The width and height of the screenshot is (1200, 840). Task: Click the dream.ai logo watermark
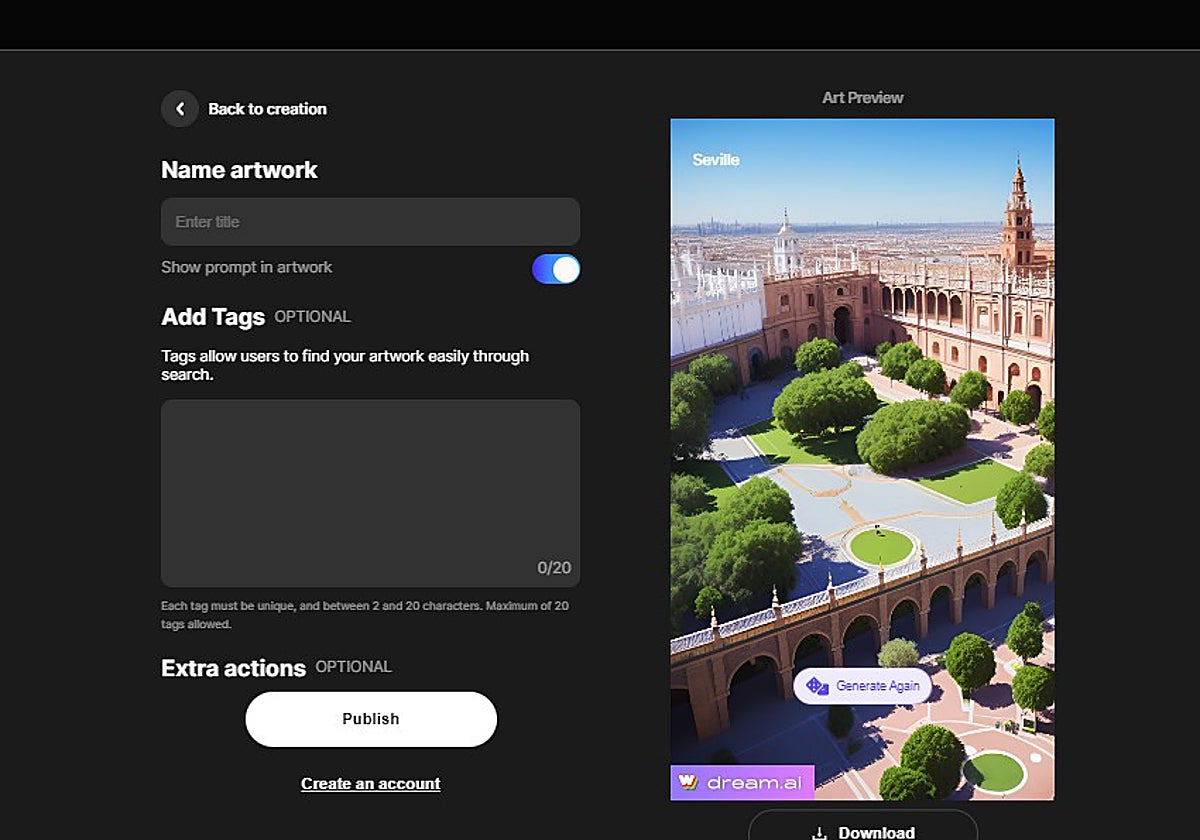742,783
